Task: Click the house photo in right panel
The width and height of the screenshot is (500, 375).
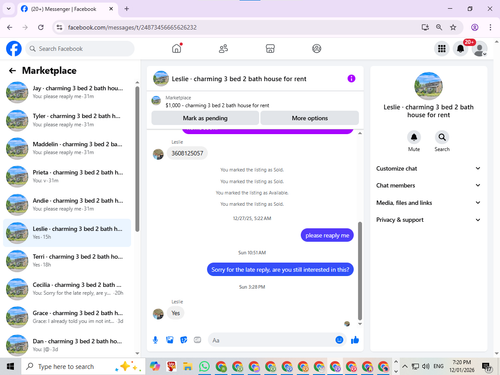Action: point(428,86)
